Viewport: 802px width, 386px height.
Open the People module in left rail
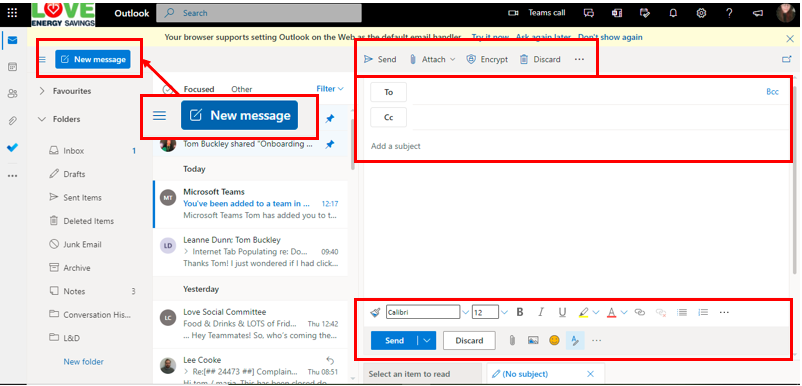(12, 94)
